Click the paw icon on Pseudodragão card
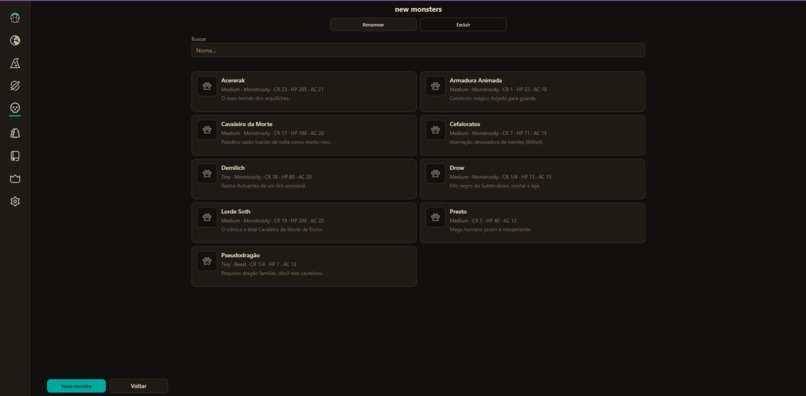806x396 pixels. [207, 261]
